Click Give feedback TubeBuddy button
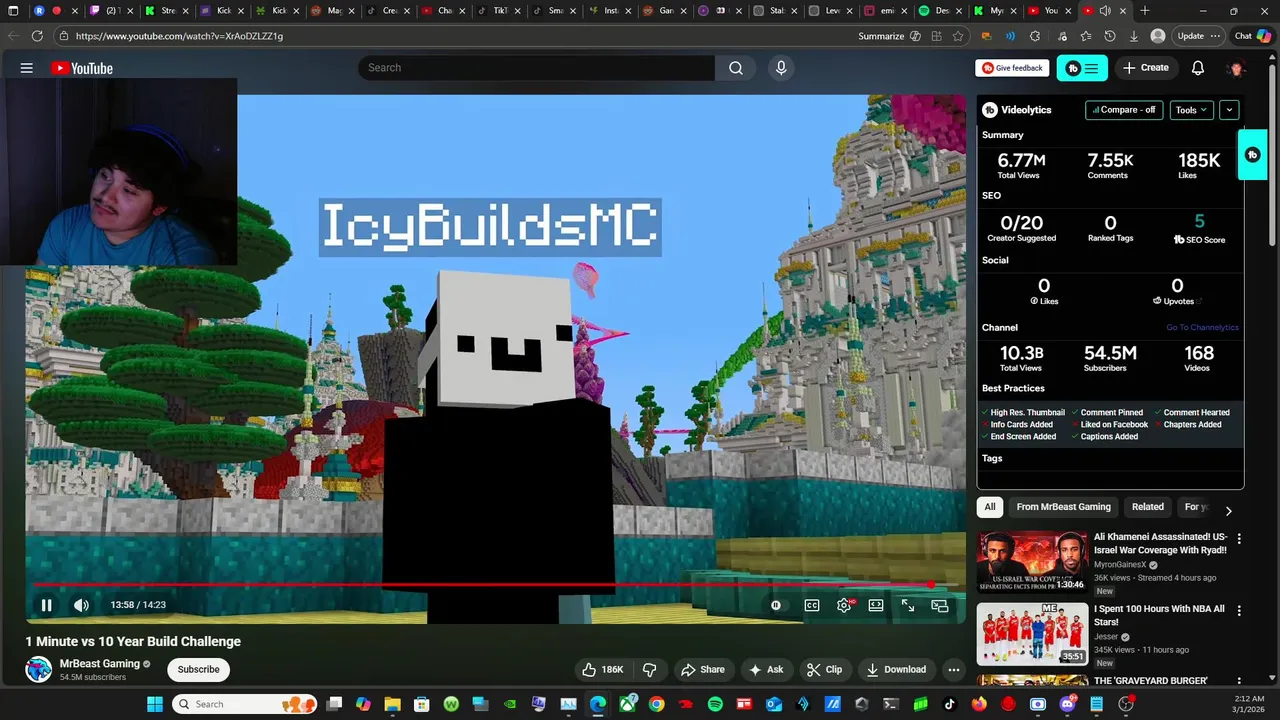Viewport: 1280px width, 720px height. coord(1012,68)
